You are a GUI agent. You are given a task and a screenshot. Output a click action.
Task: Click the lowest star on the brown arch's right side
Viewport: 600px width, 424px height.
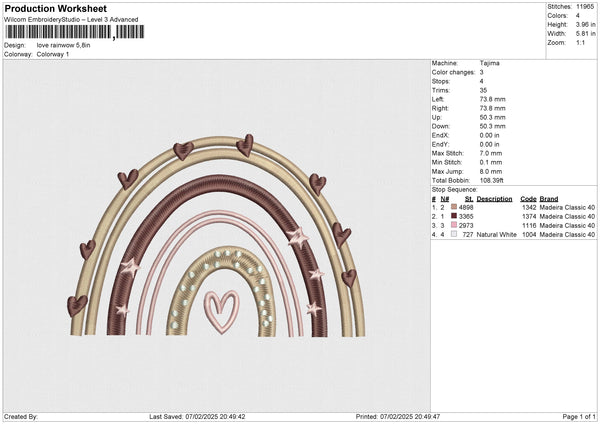pyautogui.click(x=310, y=307)
